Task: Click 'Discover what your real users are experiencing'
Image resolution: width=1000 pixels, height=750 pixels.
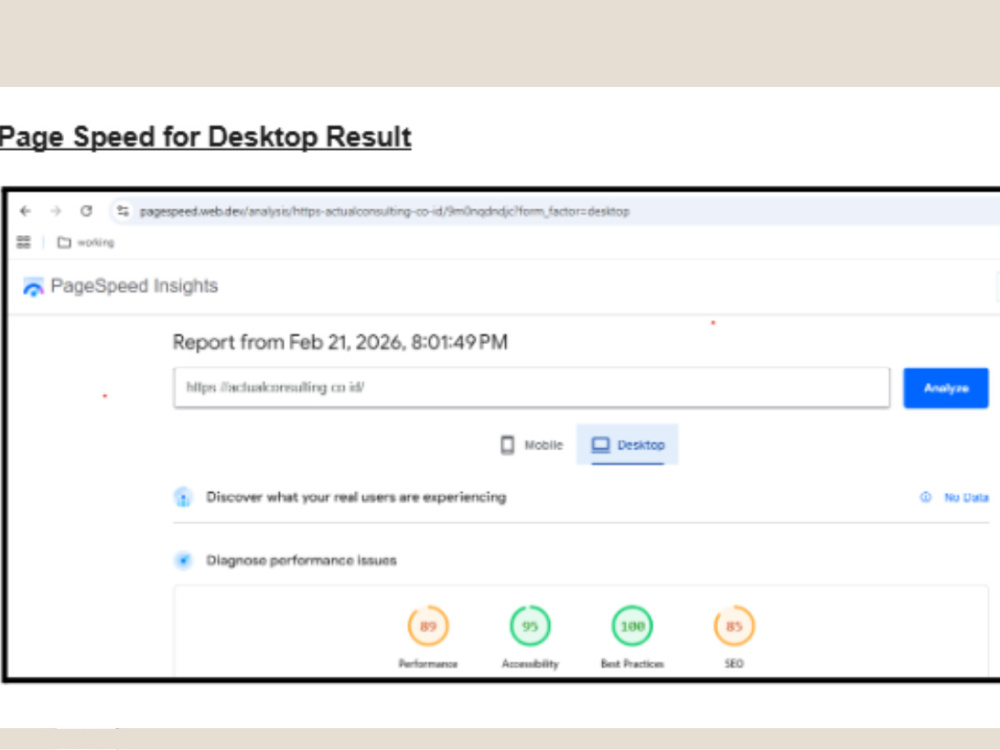Action: coord(356,497)
